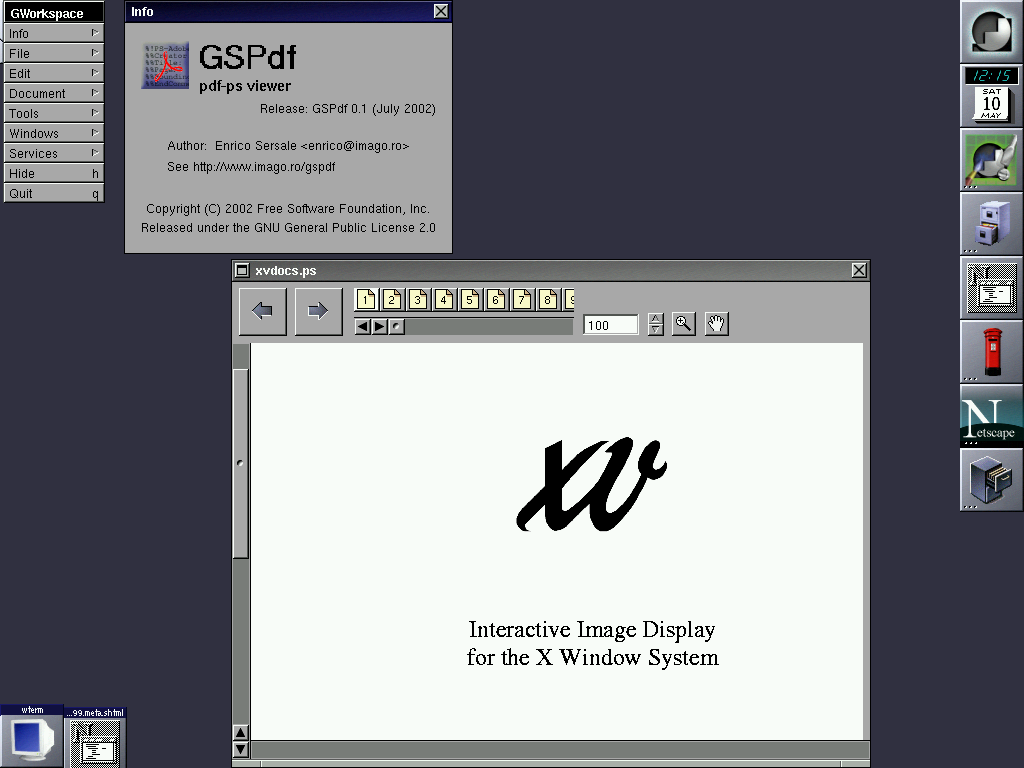Jump to page 6 in page strip

point(496,299)
